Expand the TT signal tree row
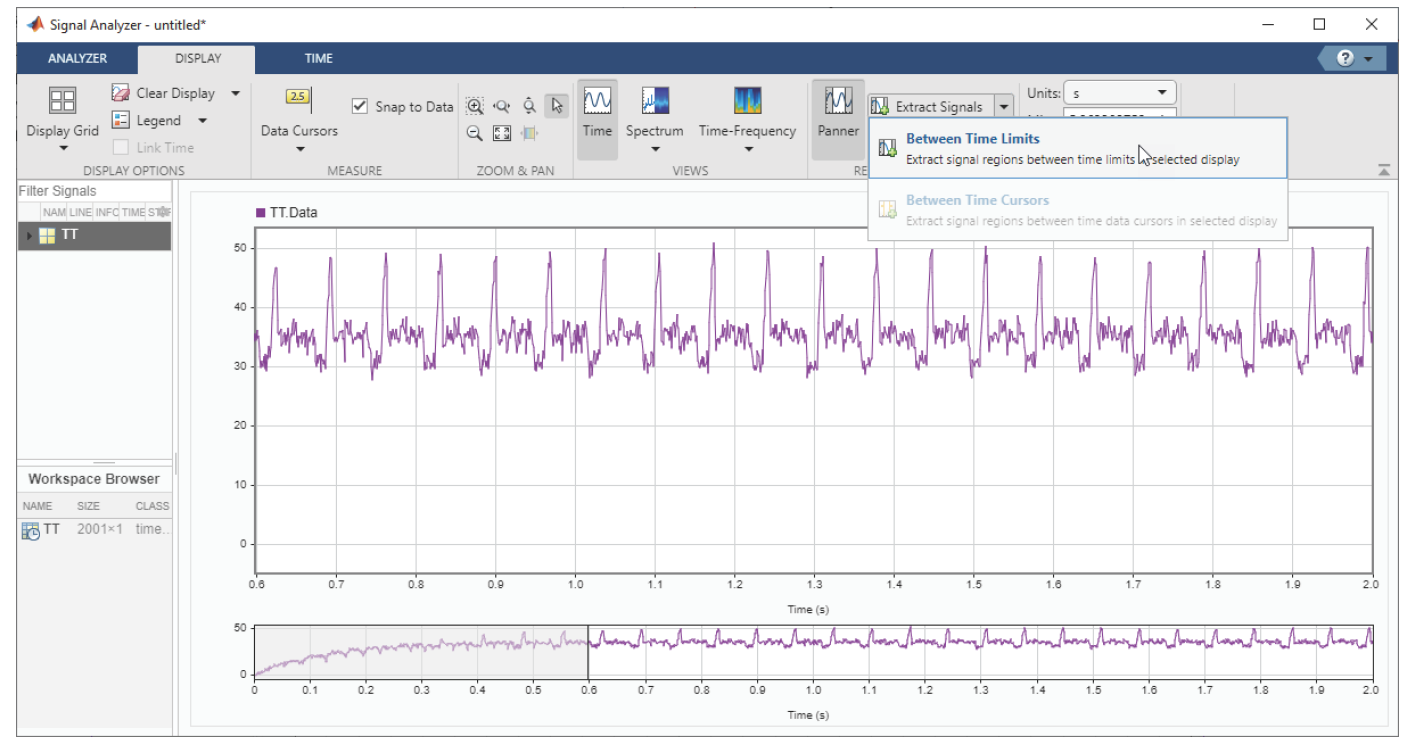This screenshot has width=1415, height=745. [x=29, y=236]
